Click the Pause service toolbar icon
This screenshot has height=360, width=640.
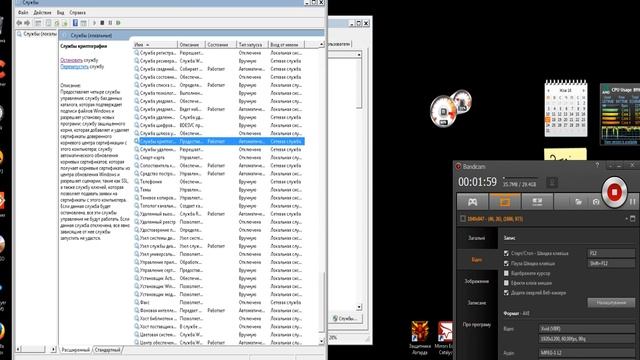point(110,23)
